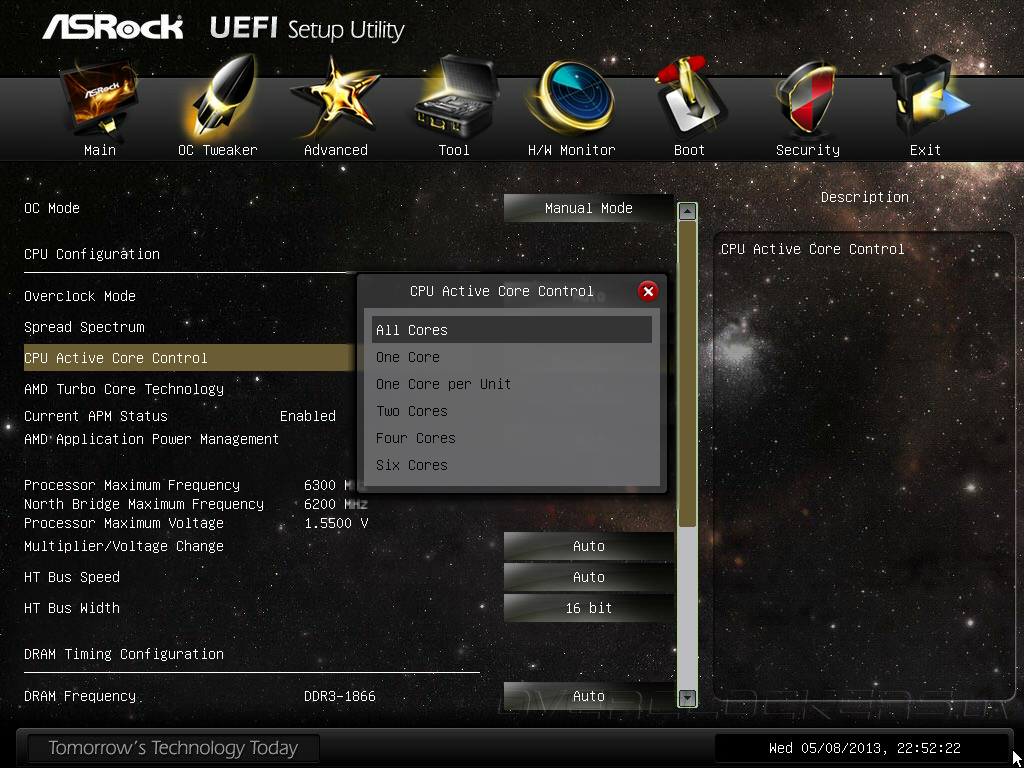
Task: Click the scrollbar down arrow
Action: (x=687, y=697)
